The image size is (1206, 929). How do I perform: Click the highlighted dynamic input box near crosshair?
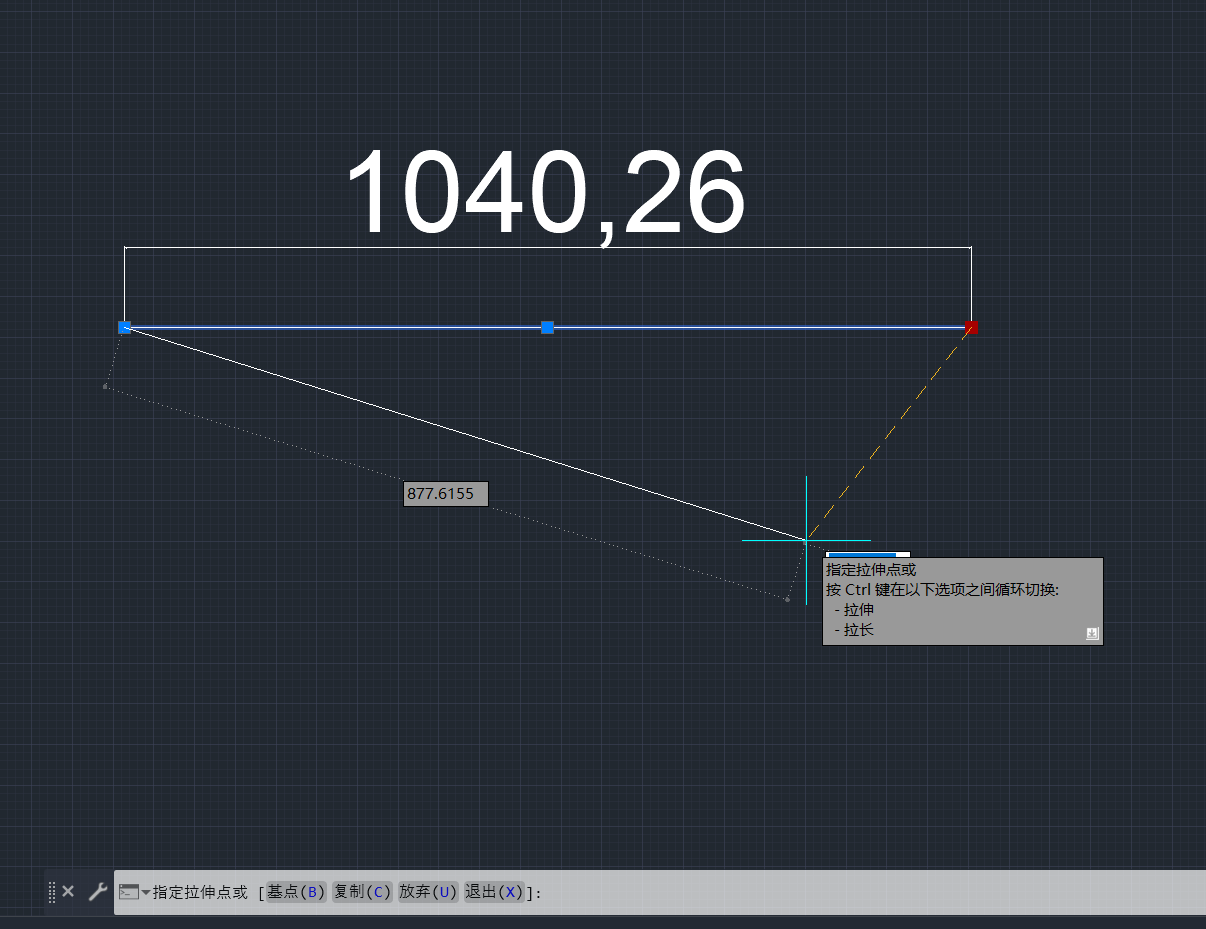click(867, 554)
